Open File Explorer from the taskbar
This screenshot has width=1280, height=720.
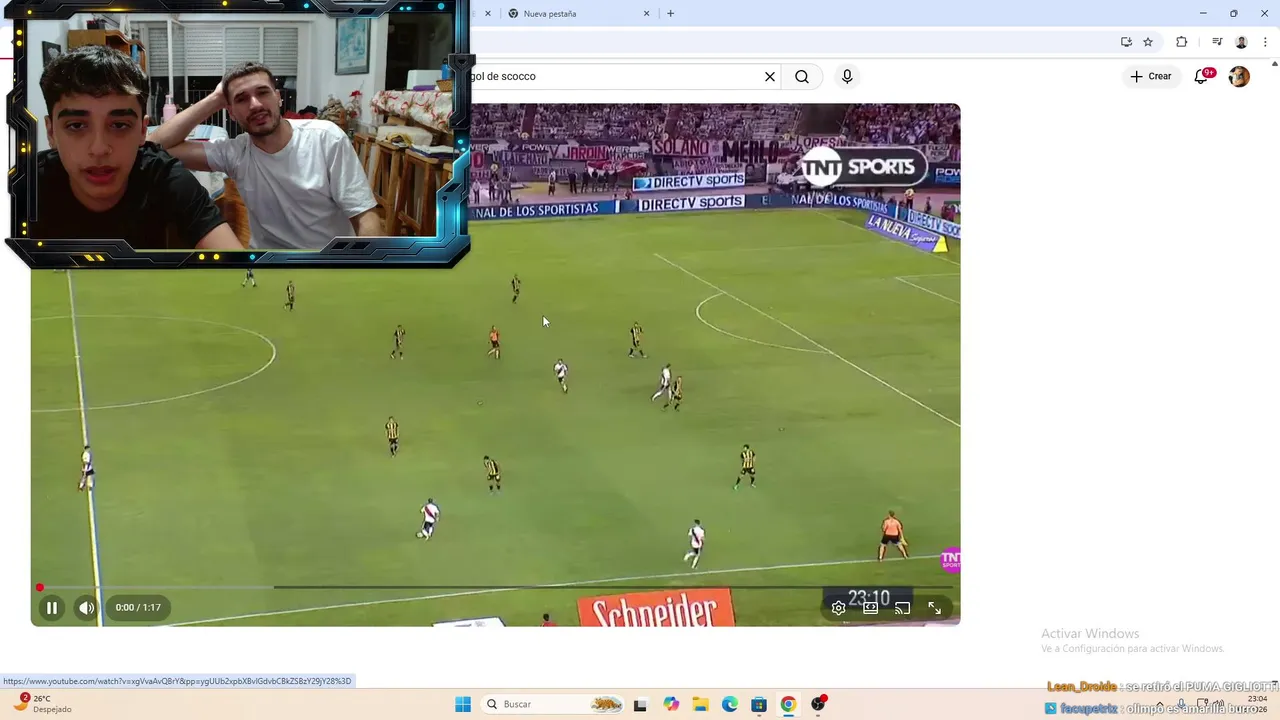tap(700, 704)
